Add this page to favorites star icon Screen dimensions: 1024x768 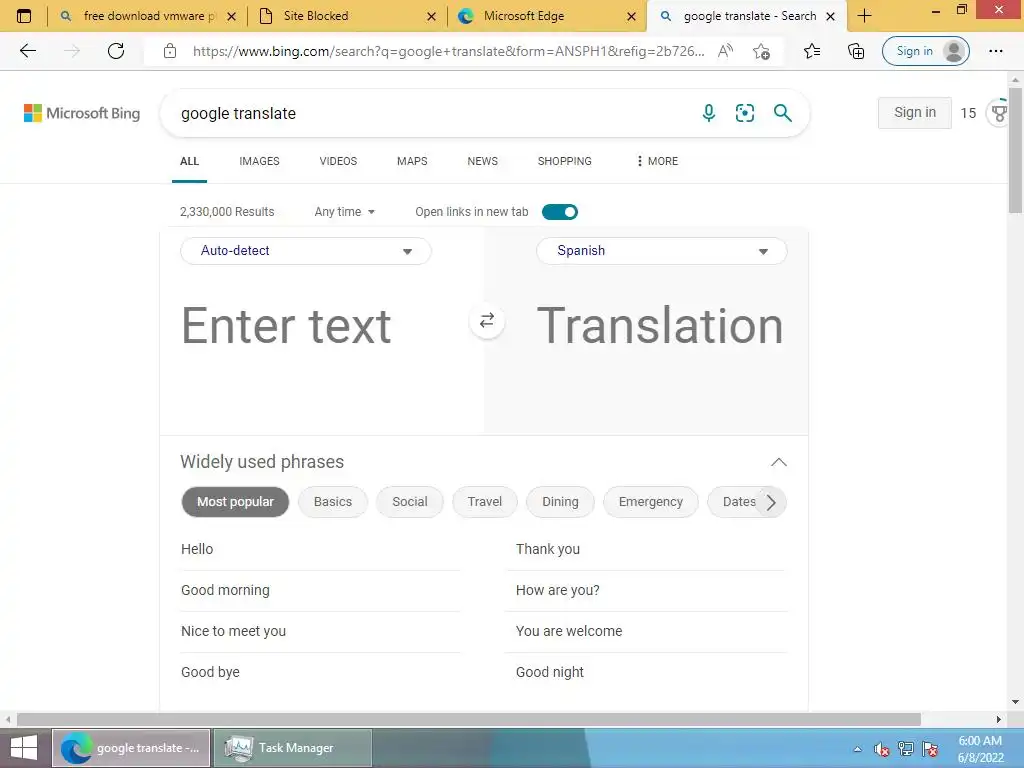point(761,51)
